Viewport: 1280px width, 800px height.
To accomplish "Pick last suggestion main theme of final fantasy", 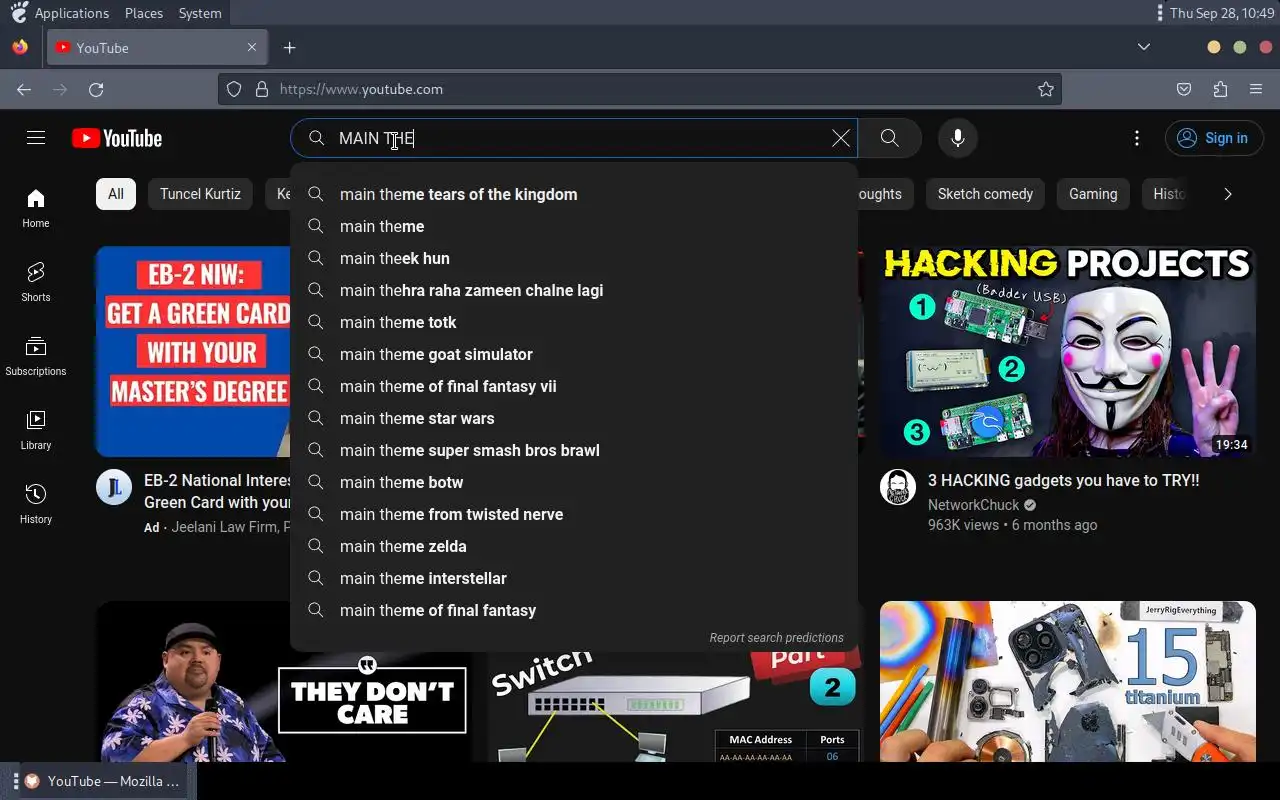I will pyautogui.click(x=574, y=610).
